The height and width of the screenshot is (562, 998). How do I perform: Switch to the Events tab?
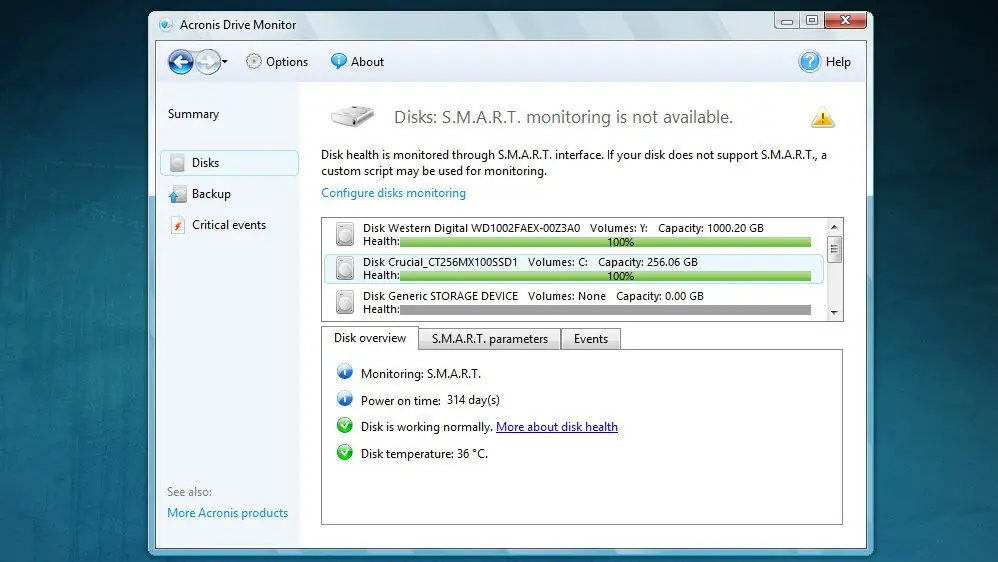[x=591, y=339]
